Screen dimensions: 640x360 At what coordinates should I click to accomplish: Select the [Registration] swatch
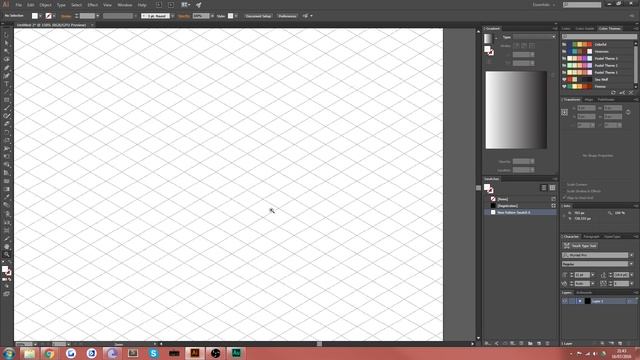coord(521,206)
